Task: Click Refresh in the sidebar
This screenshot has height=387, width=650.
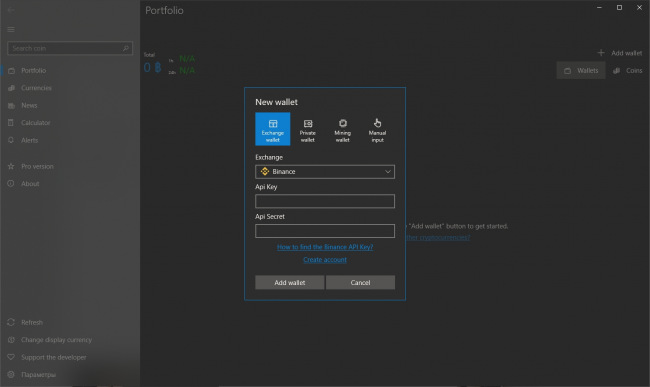Action: [70, 322]
